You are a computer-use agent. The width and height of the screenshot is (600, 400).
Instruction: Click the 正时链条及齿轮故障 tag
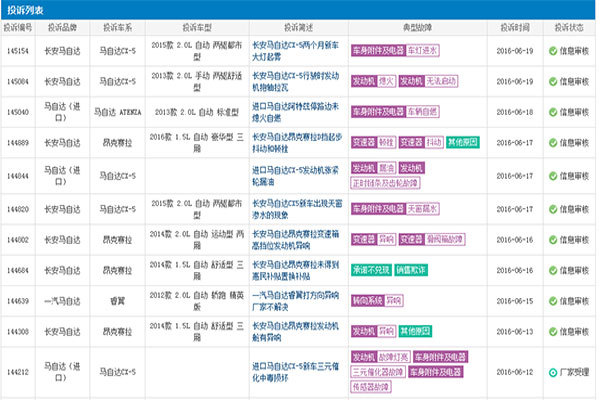point(385,183)
